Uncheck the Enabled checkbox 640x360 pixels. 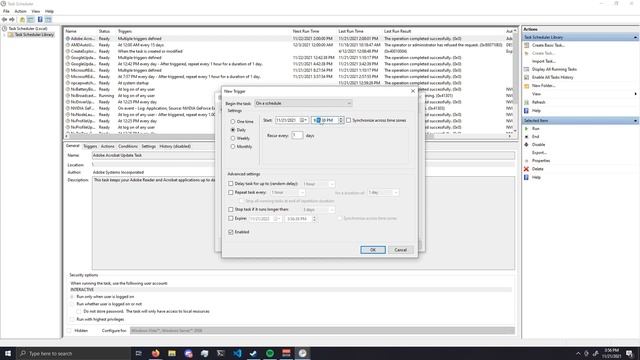coord(231,232)
